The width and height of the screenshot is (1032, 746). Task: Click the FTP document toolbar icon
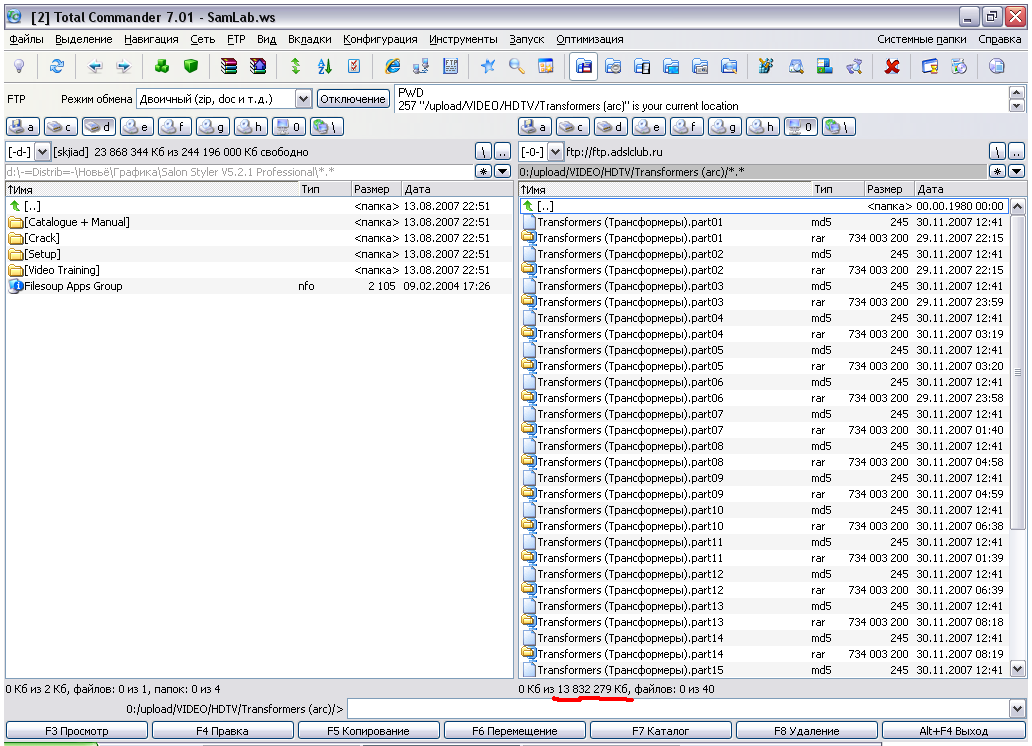pyautogui.click(x=450, y=66)
